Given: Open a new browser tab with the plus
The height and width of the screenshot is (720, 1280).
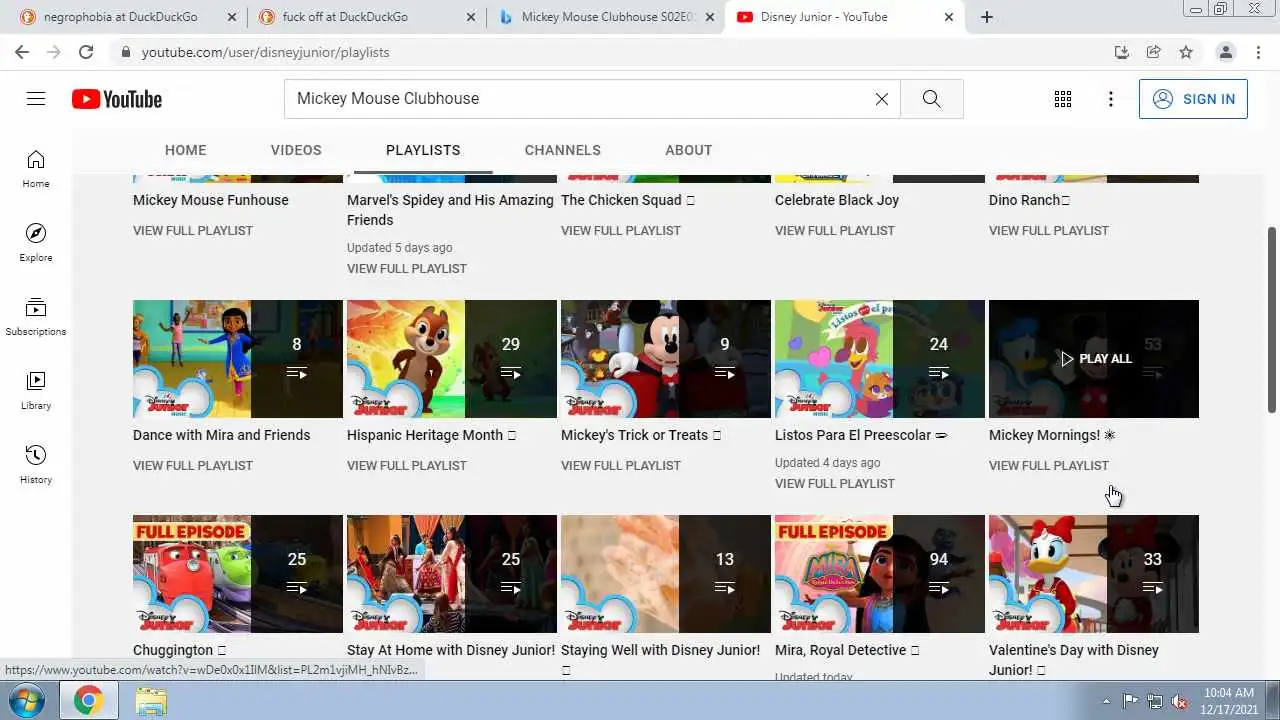Looking at the screenshot, I should (987, 17).
